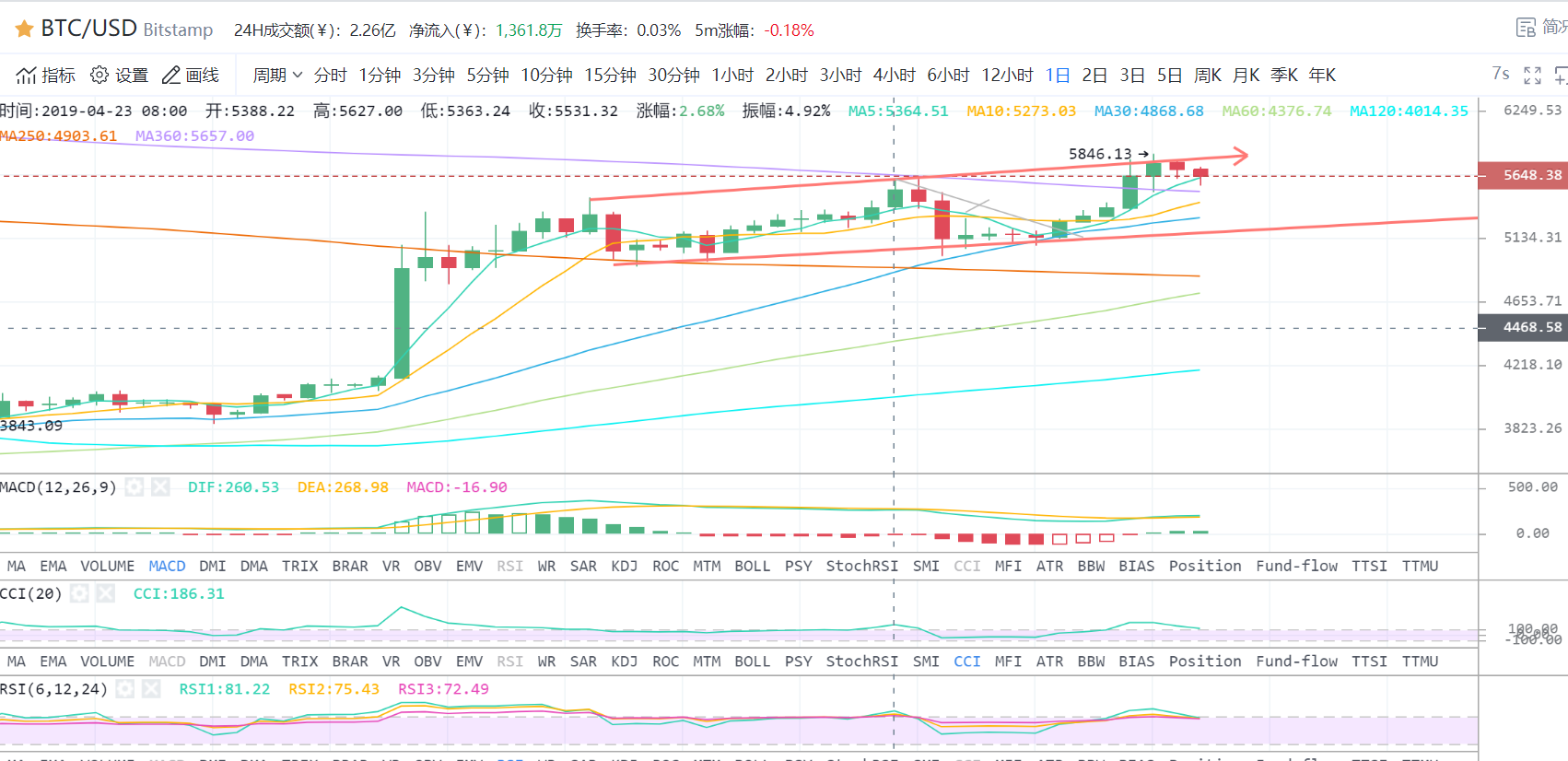Click the 4468.58 crosshair price label
Screen dimensions: 1568x761
point(1524,327)
